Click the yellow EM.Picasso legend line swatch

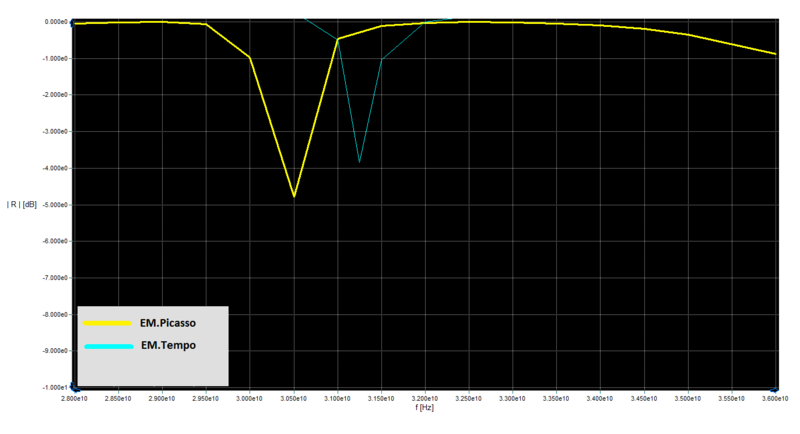[107, 323]
